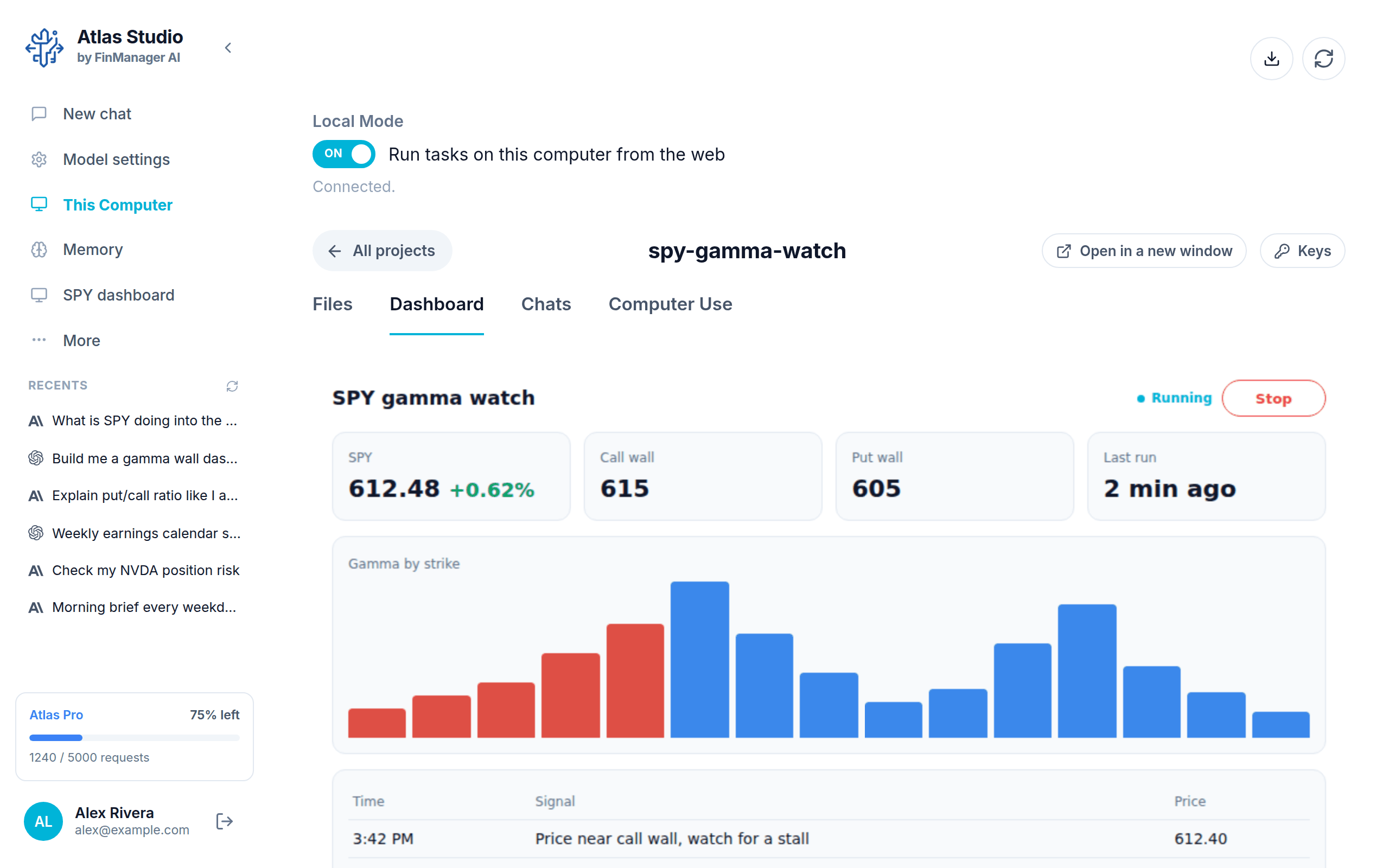Viewport: 1389px width, 868px height.
Task: Click the SPY 612.48 price card
Action: [451, 476]
